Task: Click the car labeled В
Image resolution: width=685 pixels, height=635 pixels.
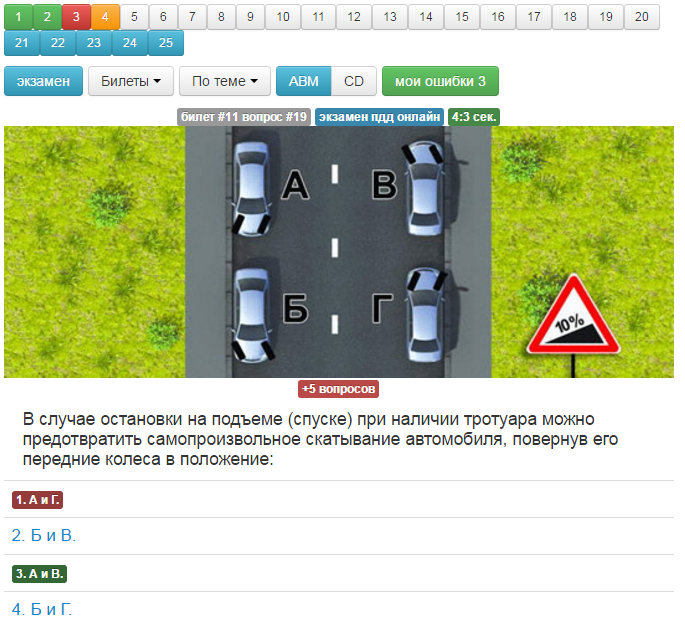Action: [x=424, y=188]
